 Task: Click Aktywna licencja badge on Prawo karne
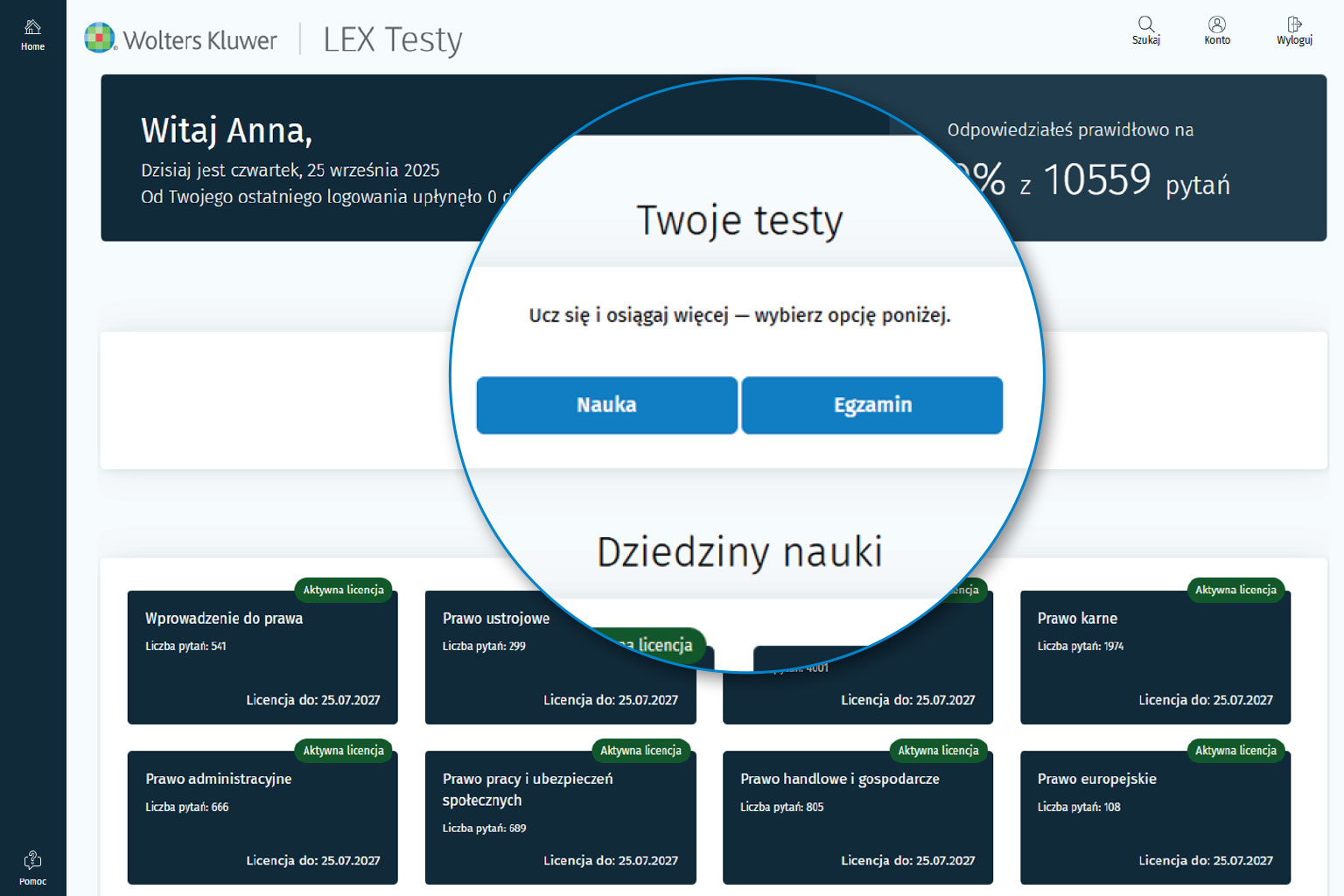coord(1235,590)
